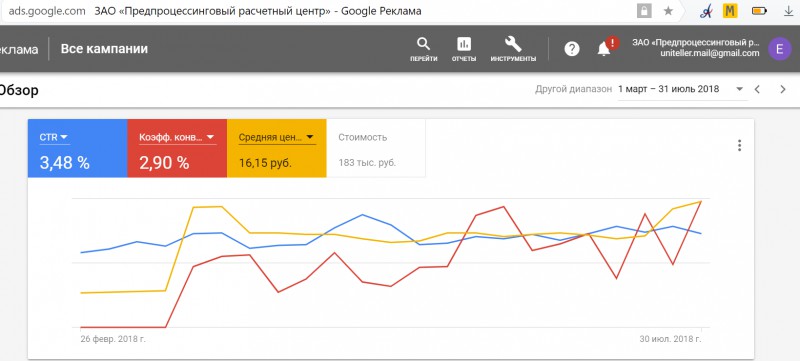Click the purple account avatar E

tap(779, 49)
